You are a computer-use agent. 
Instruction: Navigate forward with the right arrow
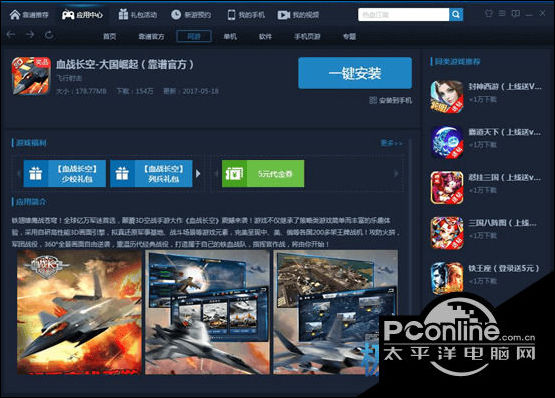30,35
